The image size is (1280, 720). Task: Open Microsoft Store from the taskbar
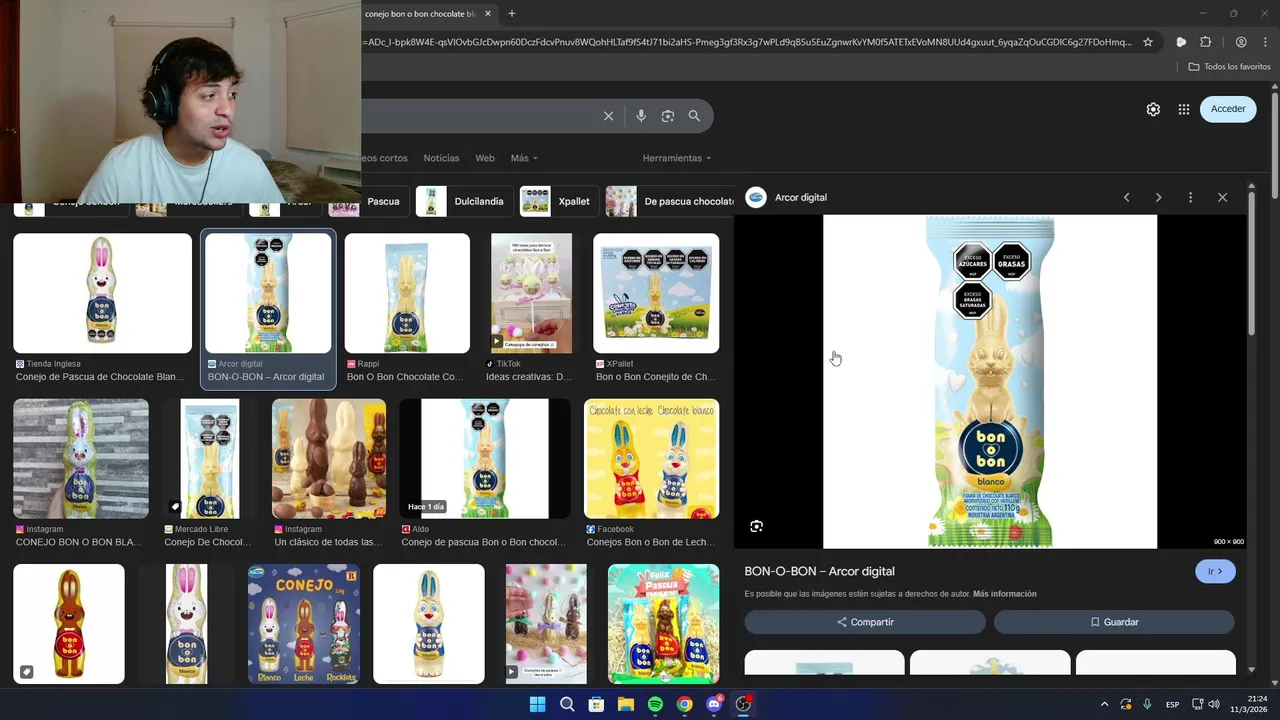596,704
